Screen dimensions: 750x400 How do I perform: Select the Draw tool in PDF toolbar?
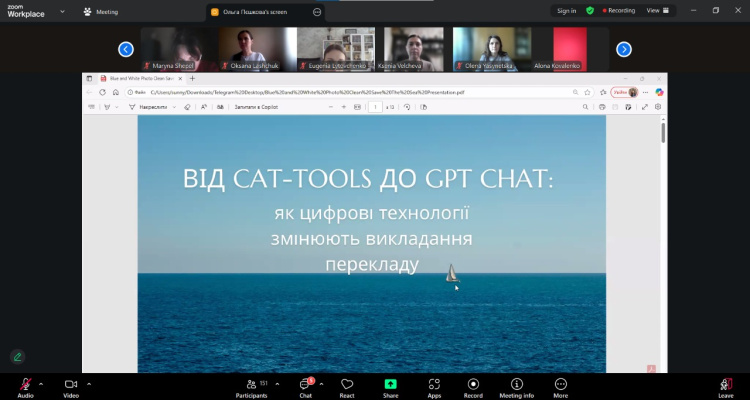click(x=148, y=107)
